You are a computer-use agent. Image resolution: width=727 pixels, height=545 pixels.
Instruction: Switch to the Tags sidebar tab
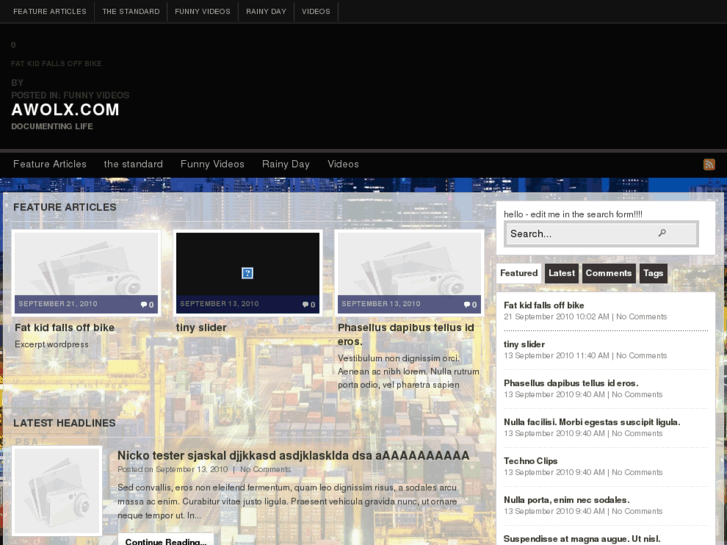[x=653, y=273]
